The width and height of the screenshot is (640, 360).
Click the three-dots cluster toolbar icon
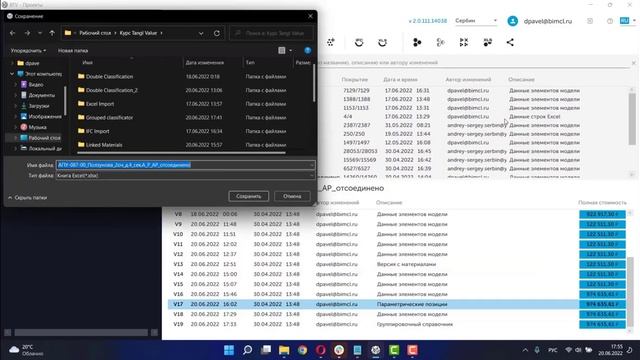click(x=417, y=42)
